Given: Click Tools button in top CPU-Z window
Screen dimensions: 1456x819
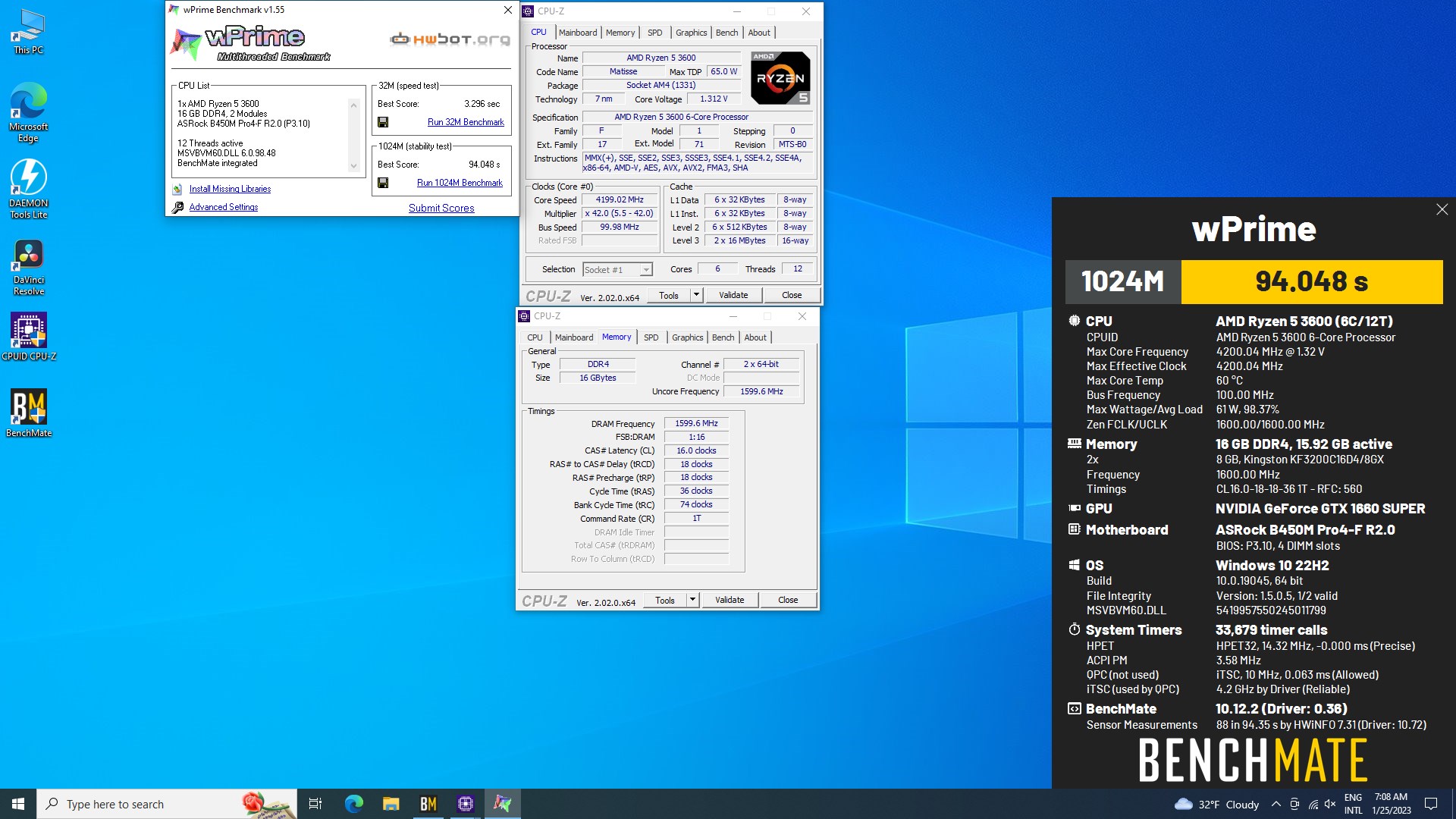Looking at the screenshot, I should tap(669, 295).
